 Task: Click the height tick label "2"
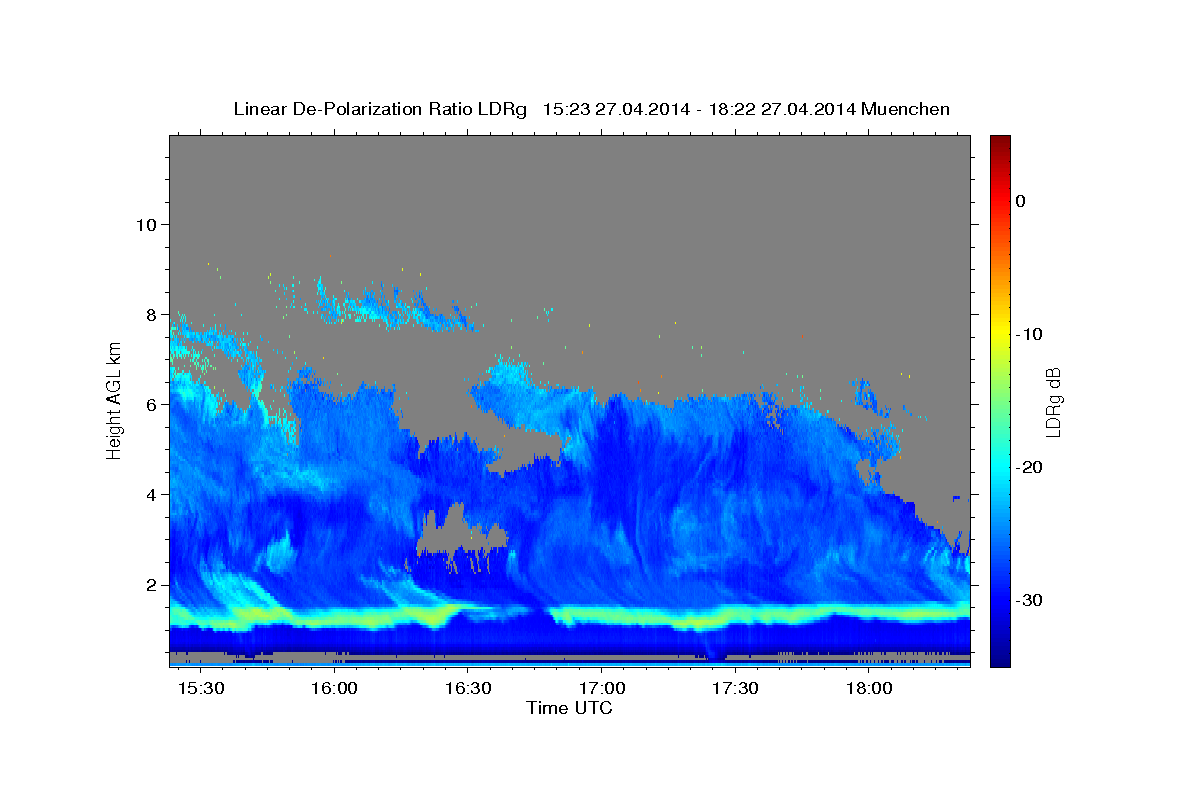(x=151, y=585)
